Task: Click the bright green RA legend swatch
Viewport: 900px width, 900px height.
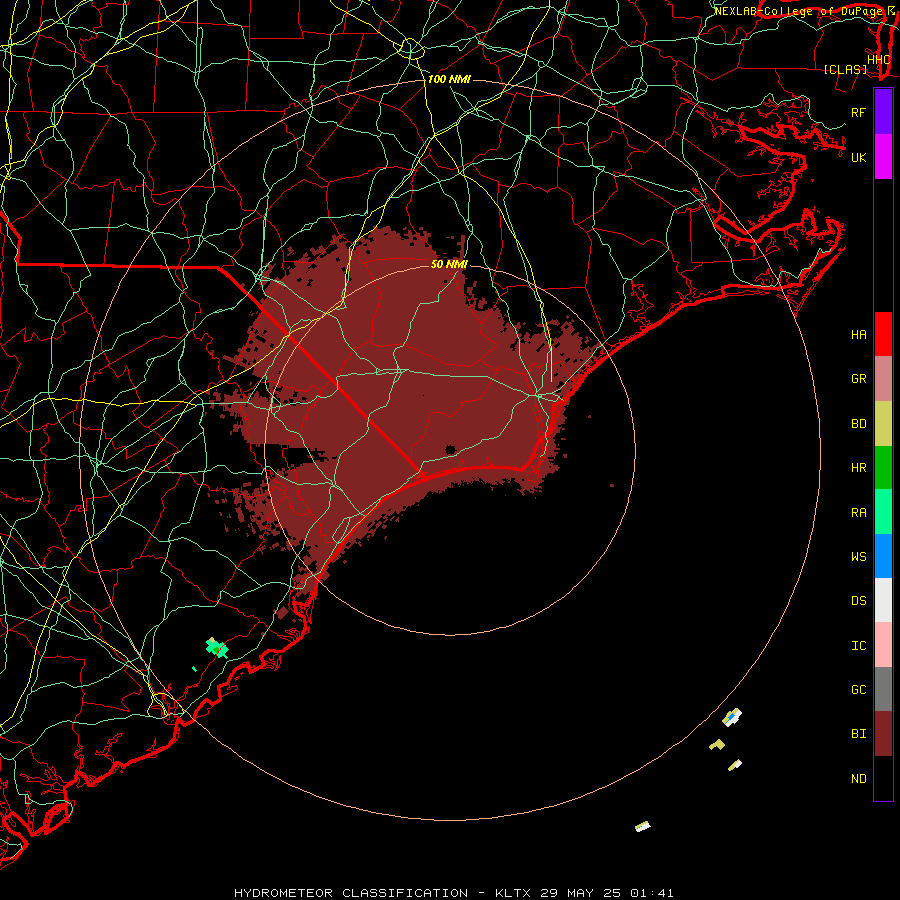Action: coord(883,512)
